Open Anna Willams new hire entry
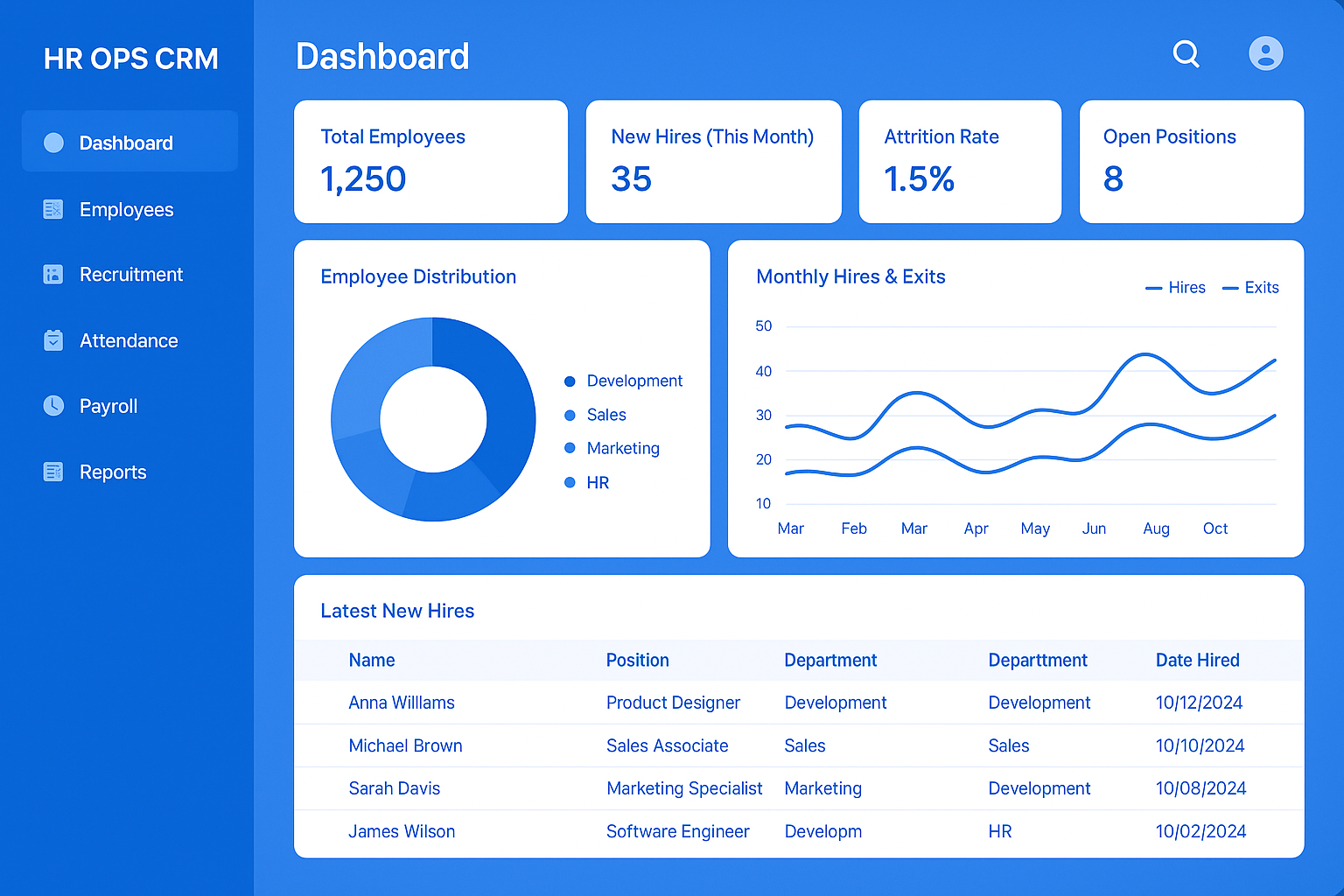The image size is (1344, 896). pos(402,703)
